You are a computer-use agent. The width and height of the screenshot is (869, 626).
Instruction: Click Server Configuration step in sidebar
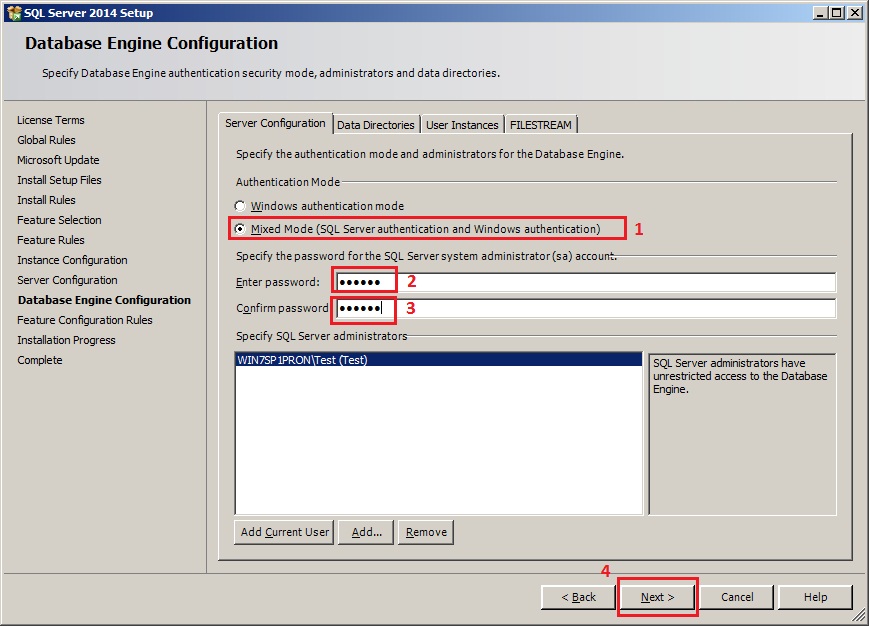pyautogui.click(x=67, y=280)
